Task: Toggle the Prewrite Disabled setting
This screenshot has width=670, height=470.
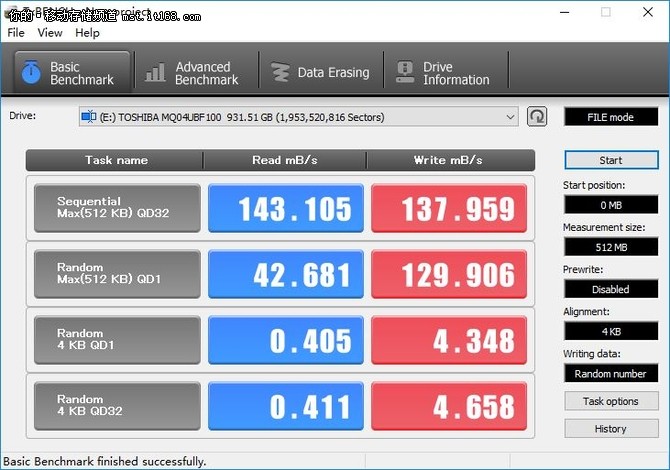Action: coord(611,289)
